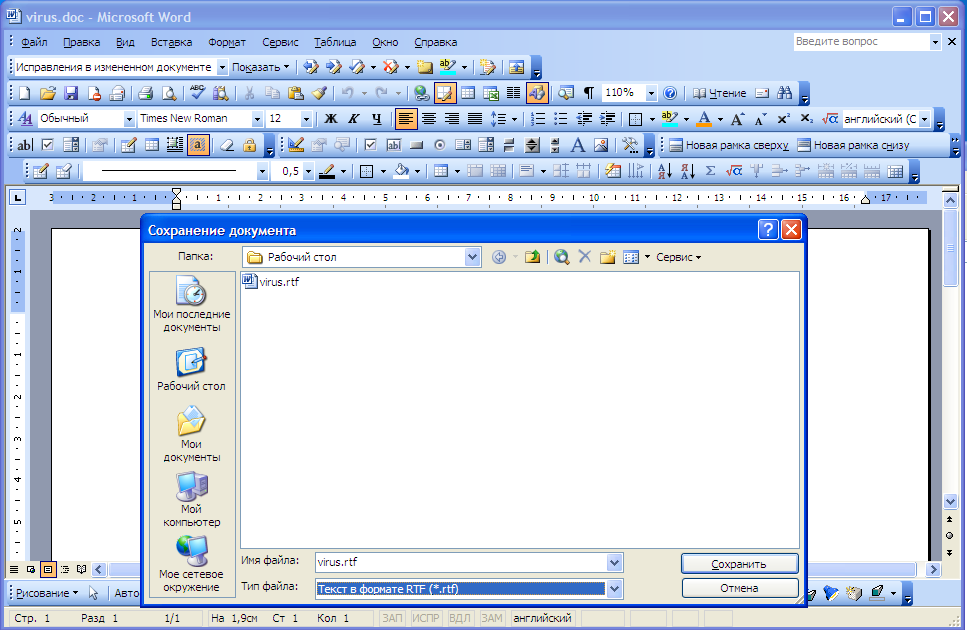The image size is (967, 630).
Task: Go to Мой компьютер location
Action: pyautogui.click(x=191, y=499)
